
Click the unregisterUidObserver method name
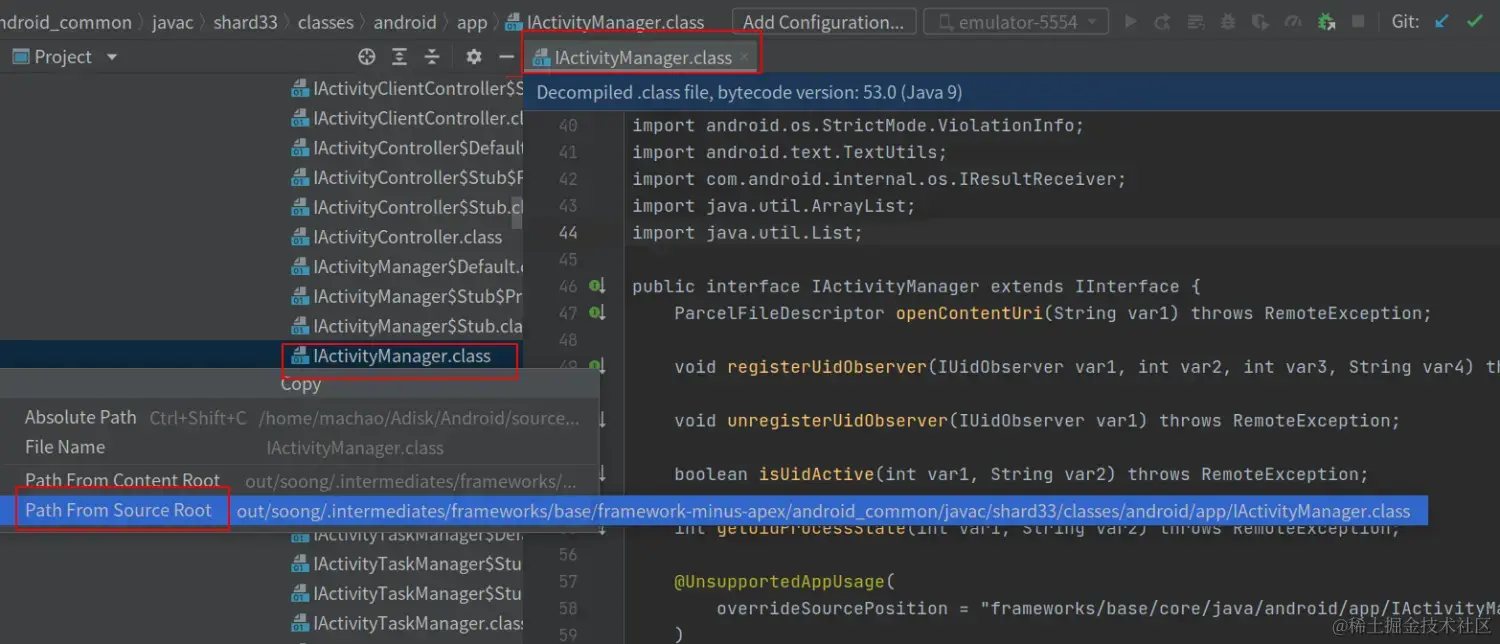click(x=838, y=420)
